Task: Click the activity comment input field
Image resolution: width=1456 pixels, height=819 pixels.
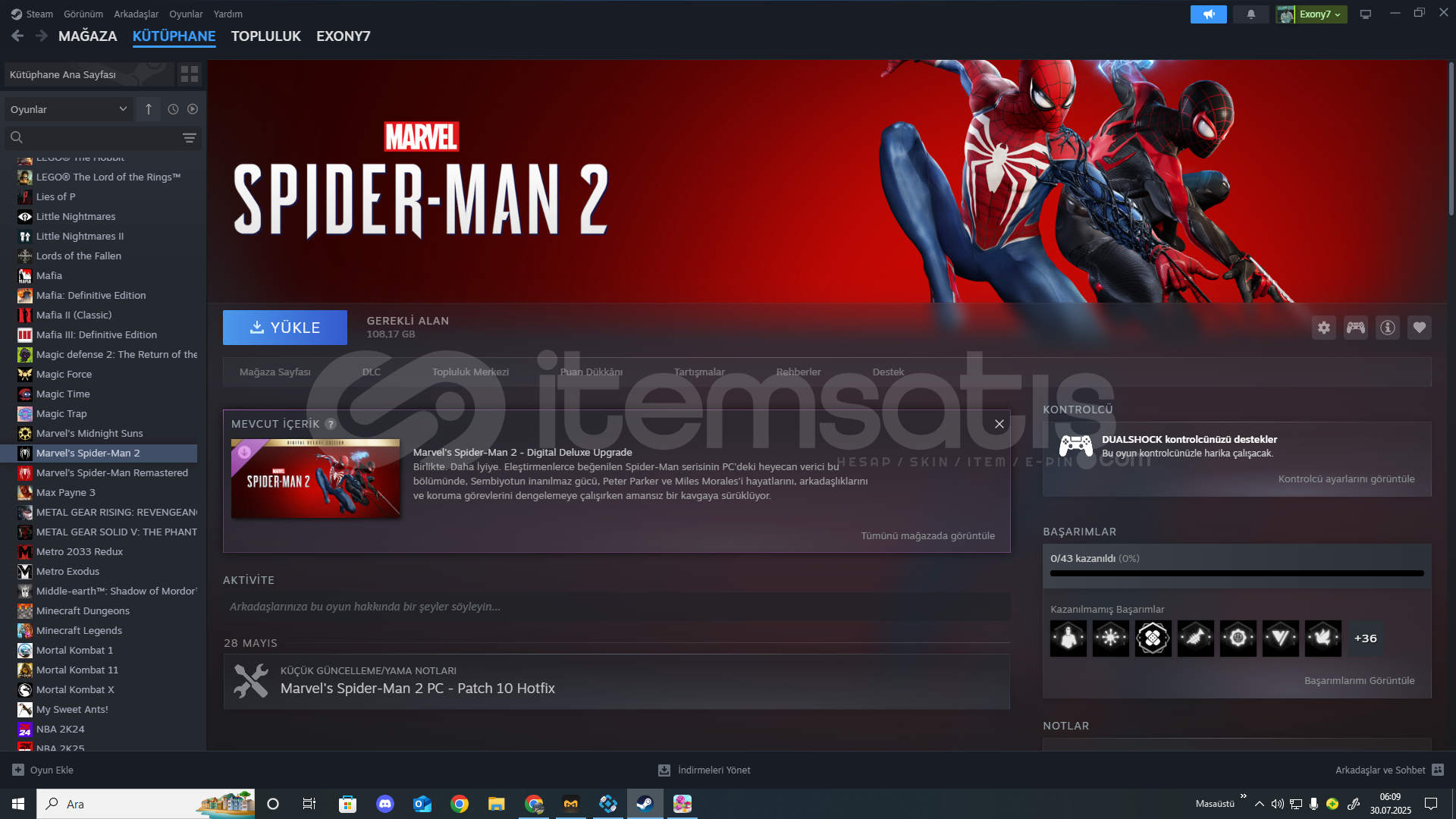Action: [617, 607]
